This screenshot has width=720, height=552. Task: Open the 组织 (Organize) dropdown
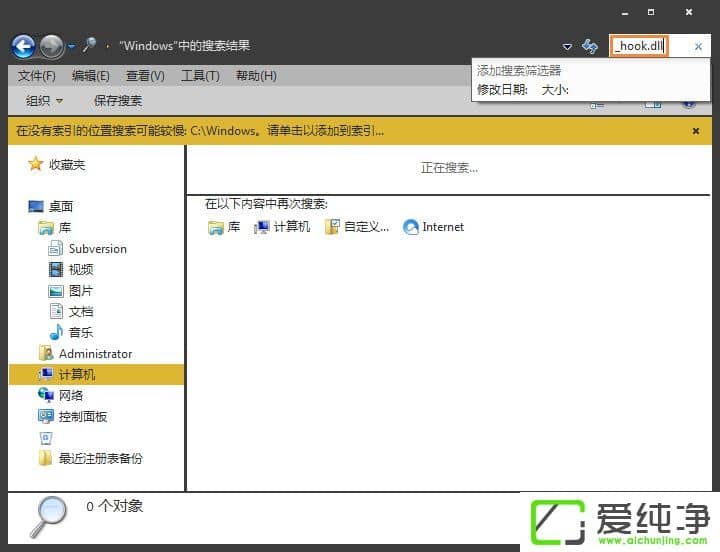[45, 101]
